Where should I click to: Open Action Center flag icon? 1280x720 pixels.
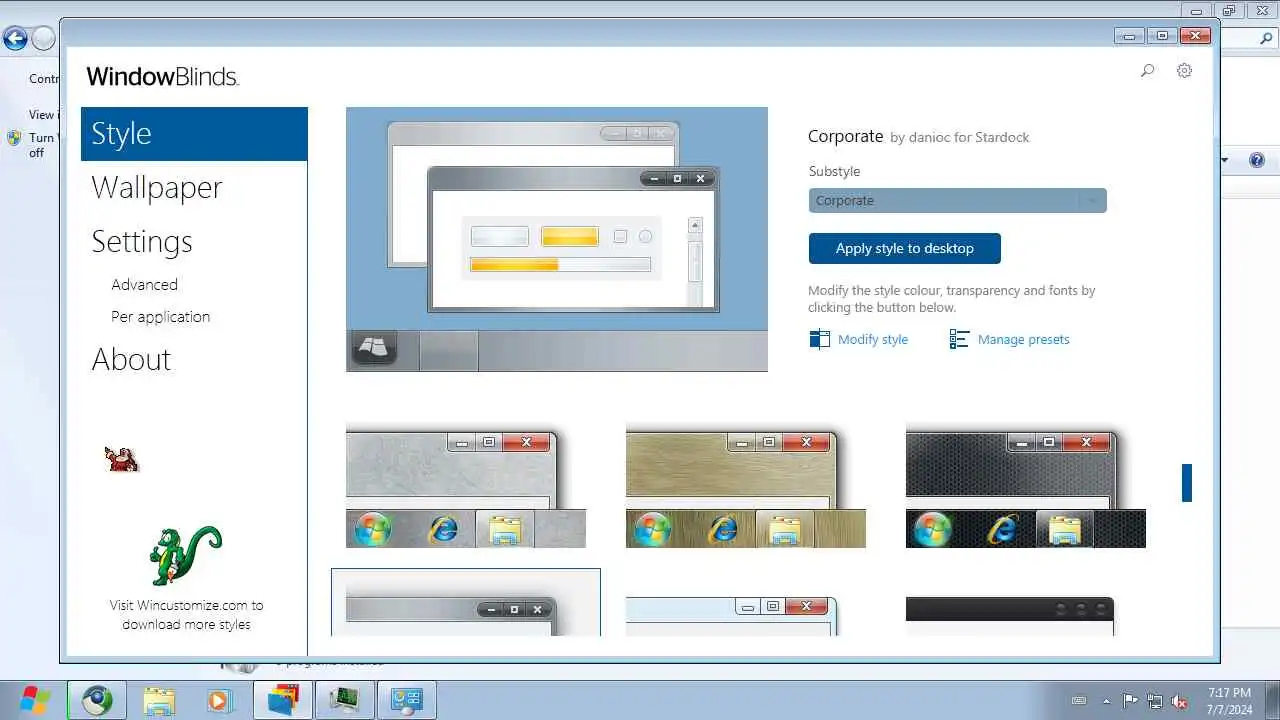pos(1130,701)
